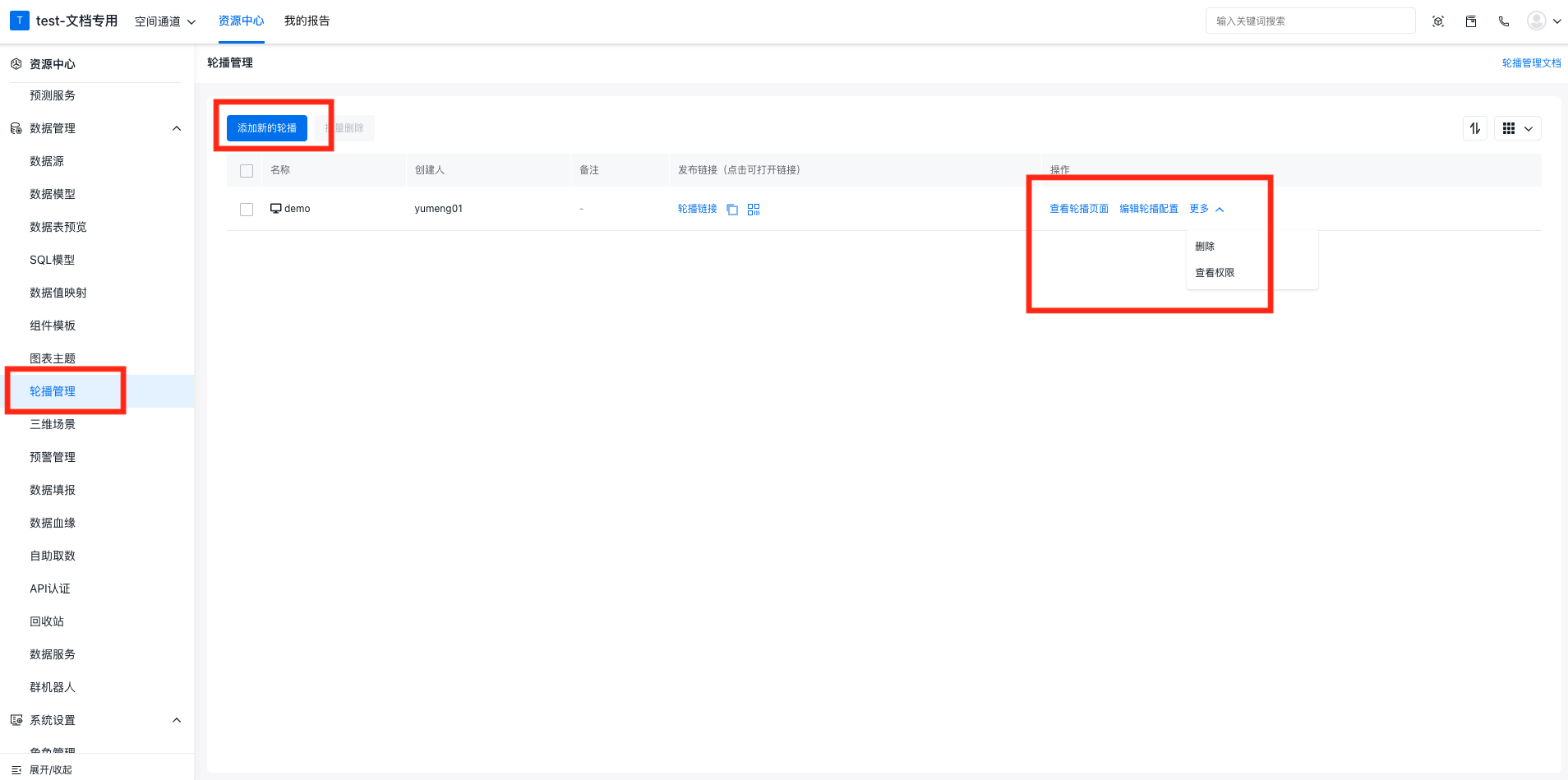Screen dimensions: 1568x780
Task: Click the 输入关键词搜索 search field
Action: click(x=1311, y=21)
